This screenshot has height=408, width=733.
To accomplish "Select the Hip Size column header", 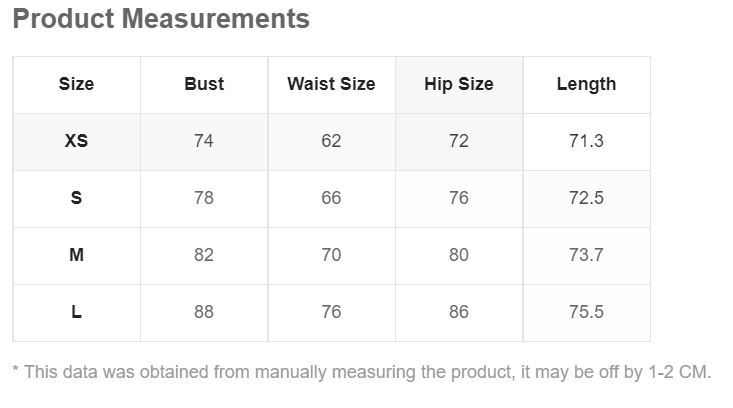I will tap(459, 84).
